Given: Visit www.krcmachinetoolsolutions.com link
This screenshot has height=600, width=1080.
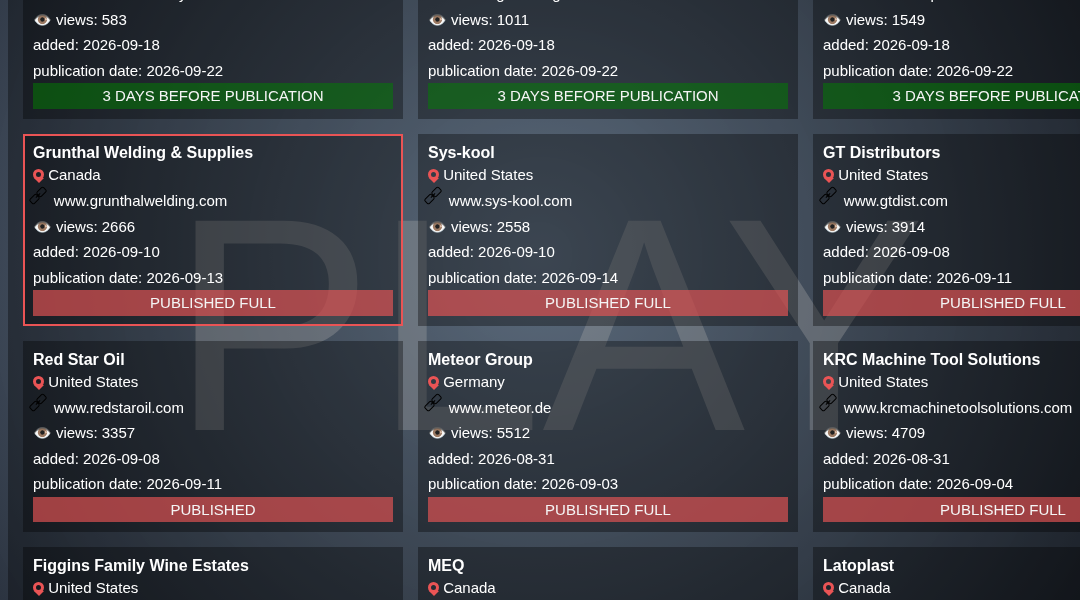Looking at the screenshot, I should 957,408.
